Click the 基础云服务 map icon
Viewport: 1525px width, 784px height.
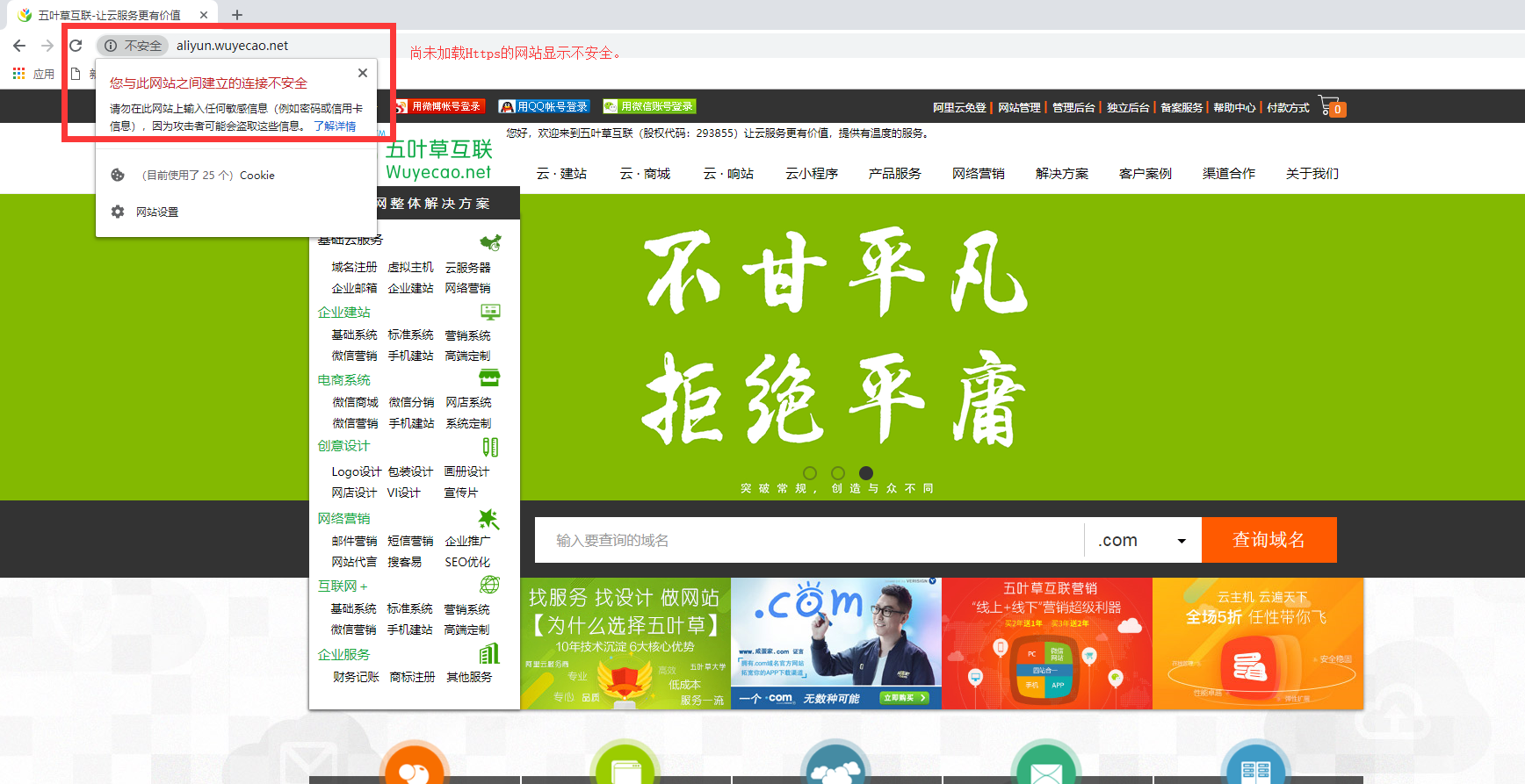point(490,241)
